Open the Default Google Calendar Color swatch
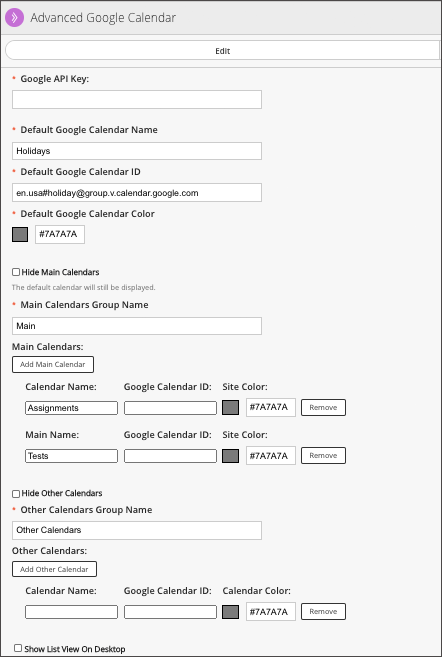The image size is (442, 657). pyautogui.click(x=20, y=235)
